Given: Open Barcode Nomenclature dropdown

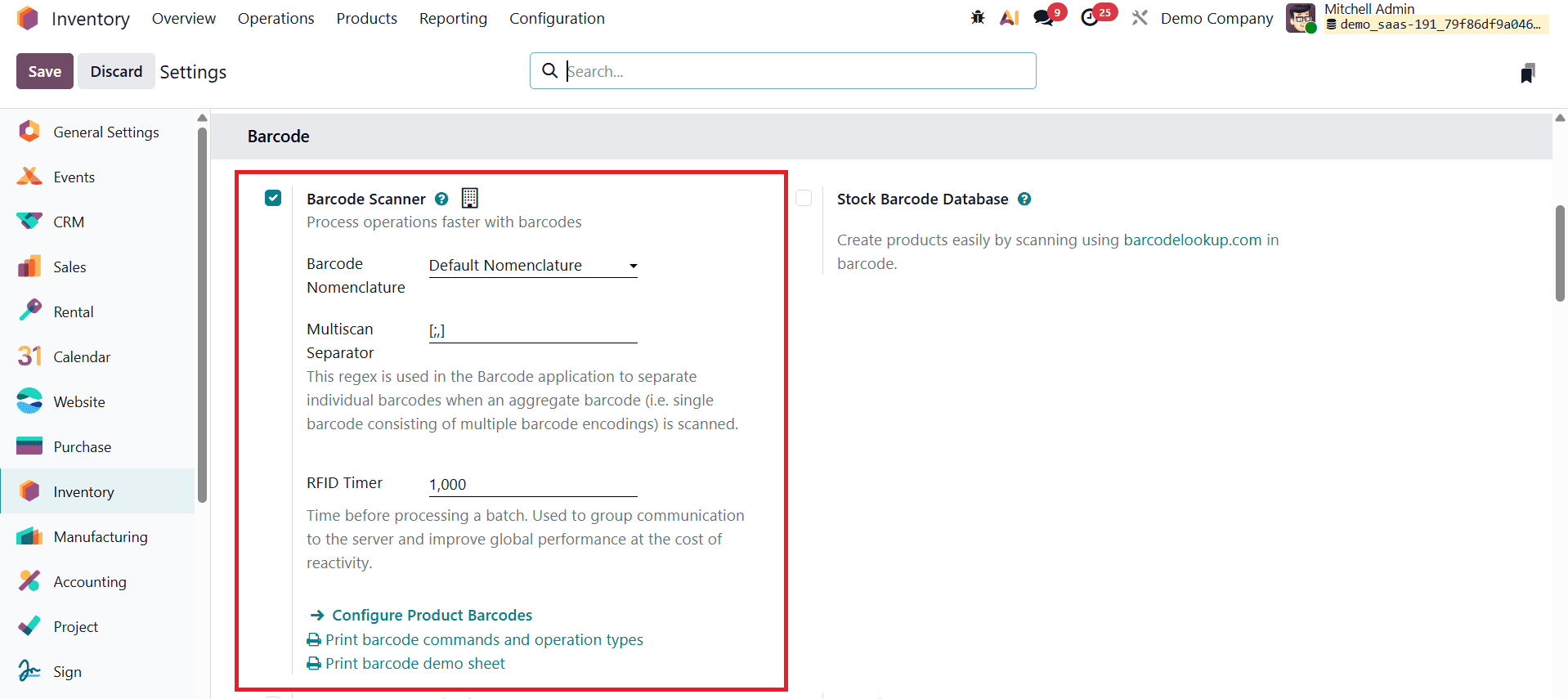Looking at the screenshot, I should click(533, 266).
